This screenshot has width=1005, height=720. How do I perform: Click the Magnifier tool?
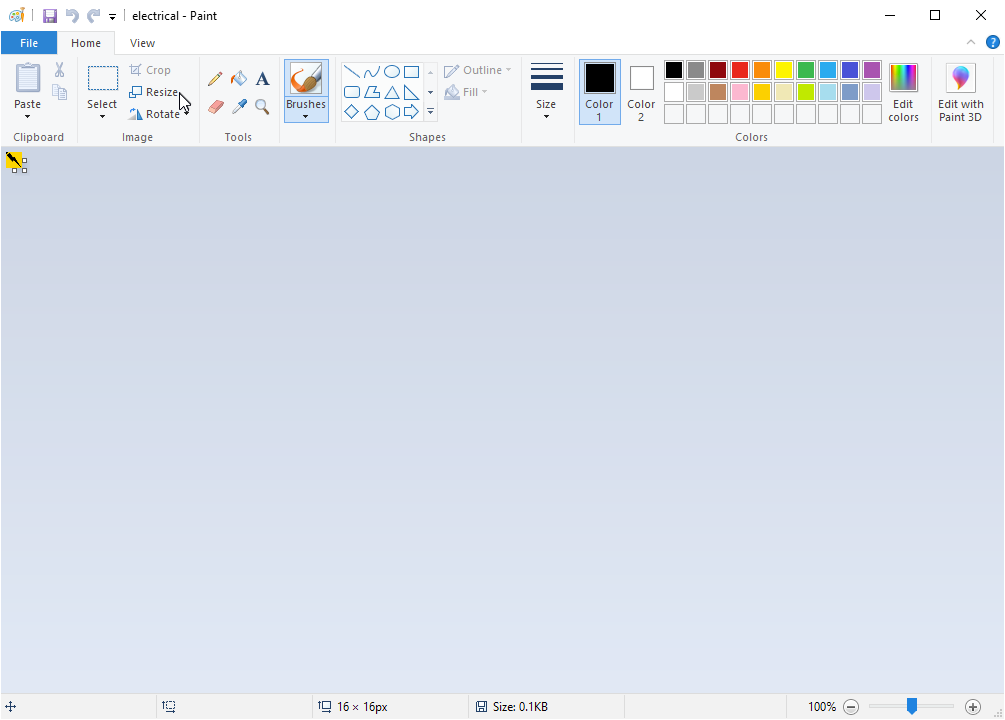point(262,106)
